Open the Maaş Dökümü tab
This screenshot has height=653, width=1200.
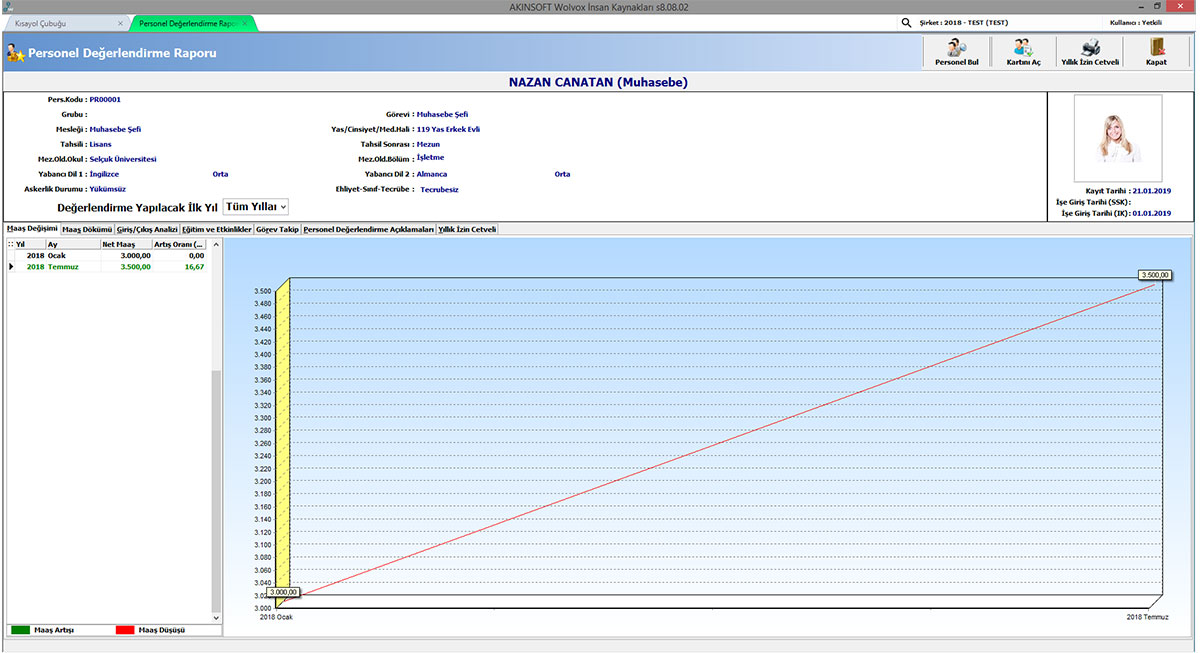pyautogui.click(x=87, y=229)
